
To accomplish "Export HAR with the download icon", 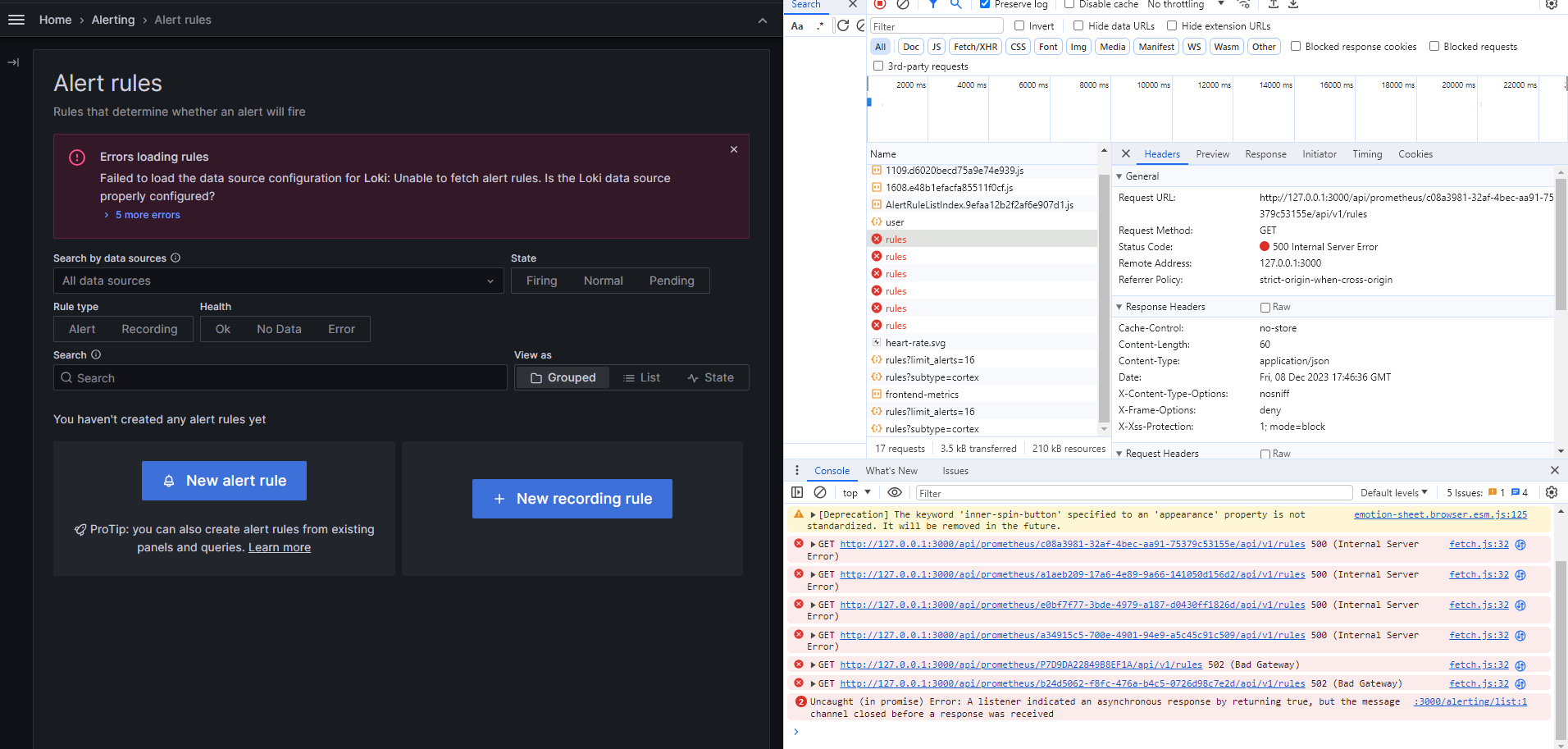I will [1293, 4].
